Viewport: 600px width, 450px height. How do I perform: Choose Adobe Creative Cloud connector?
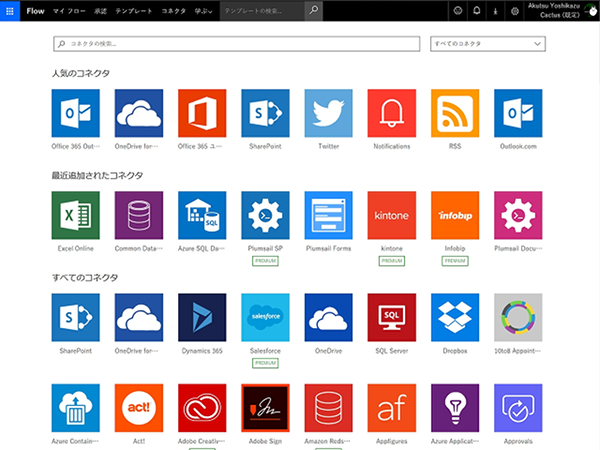[202, 408]
